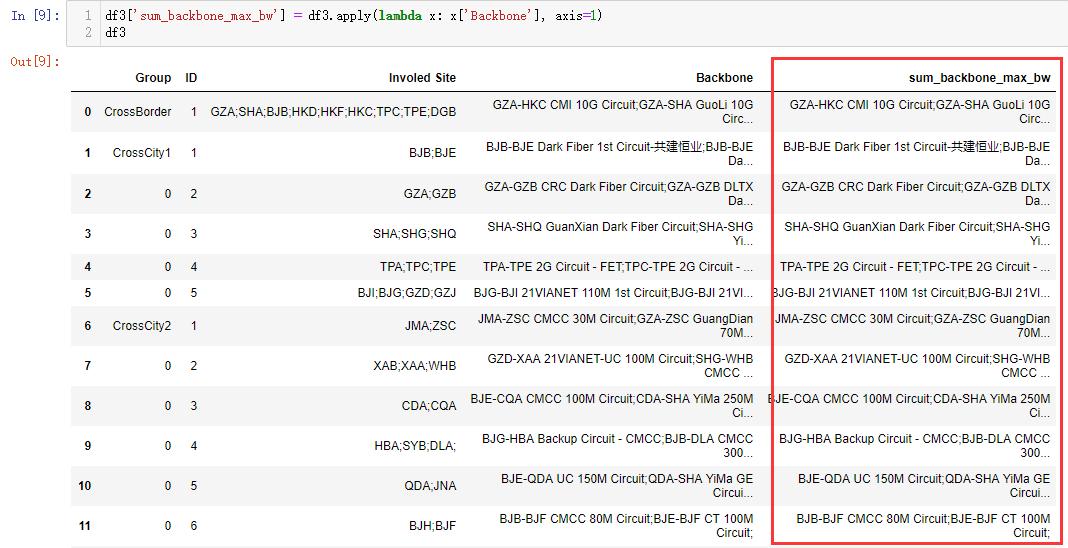
Task: Click the GZA;GZB involved site cell
Action: point(430,194)
